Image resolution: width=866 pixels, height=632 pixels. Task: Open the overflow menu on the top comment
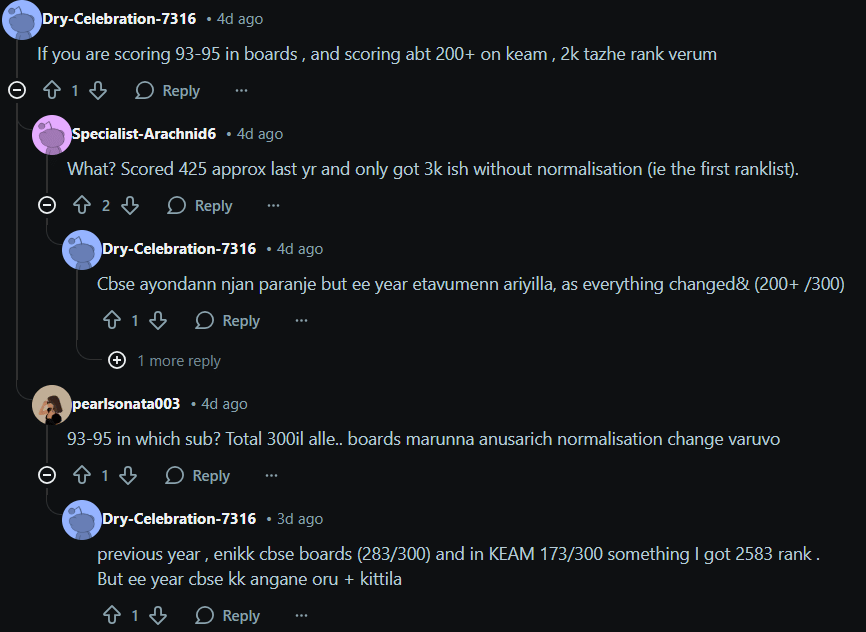pyautogui.click(x=241, y=90)
